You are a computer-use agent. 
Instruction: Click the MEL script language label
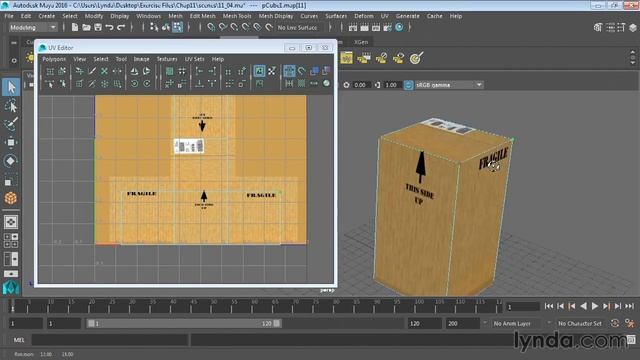point(19,340)
